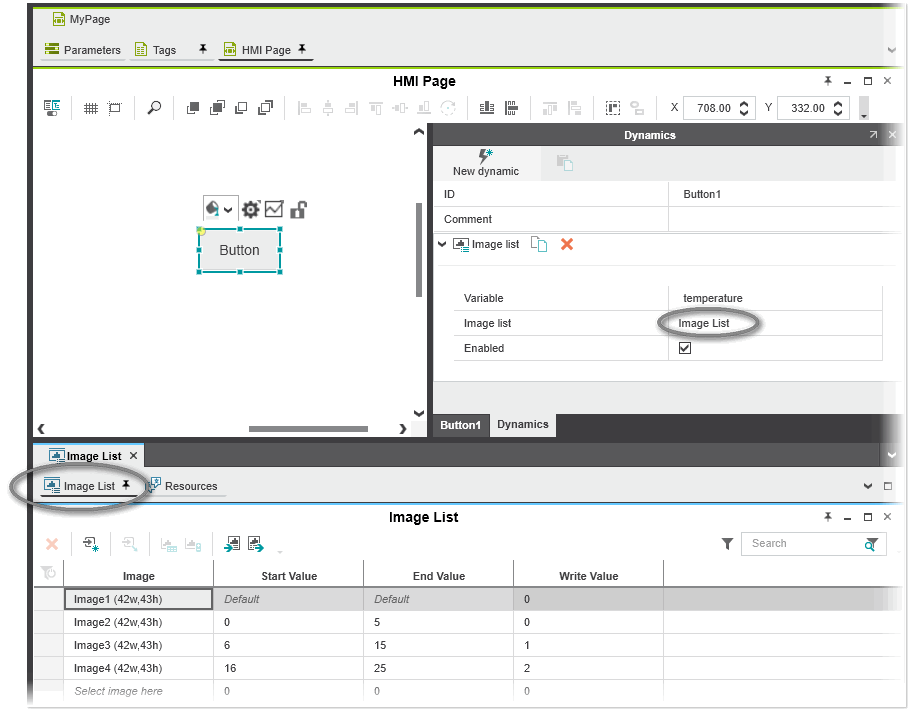The height and width of the screenshot is (711, 910).
Task: Click the magnifier zoom tool
Action: [154, 108]
